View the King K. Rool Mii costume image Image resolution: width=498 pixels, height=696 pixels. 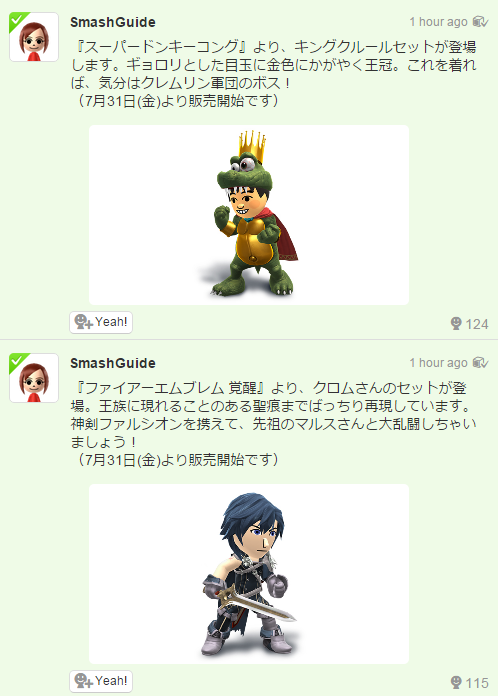pyautogui.click(x=249, y=215)
